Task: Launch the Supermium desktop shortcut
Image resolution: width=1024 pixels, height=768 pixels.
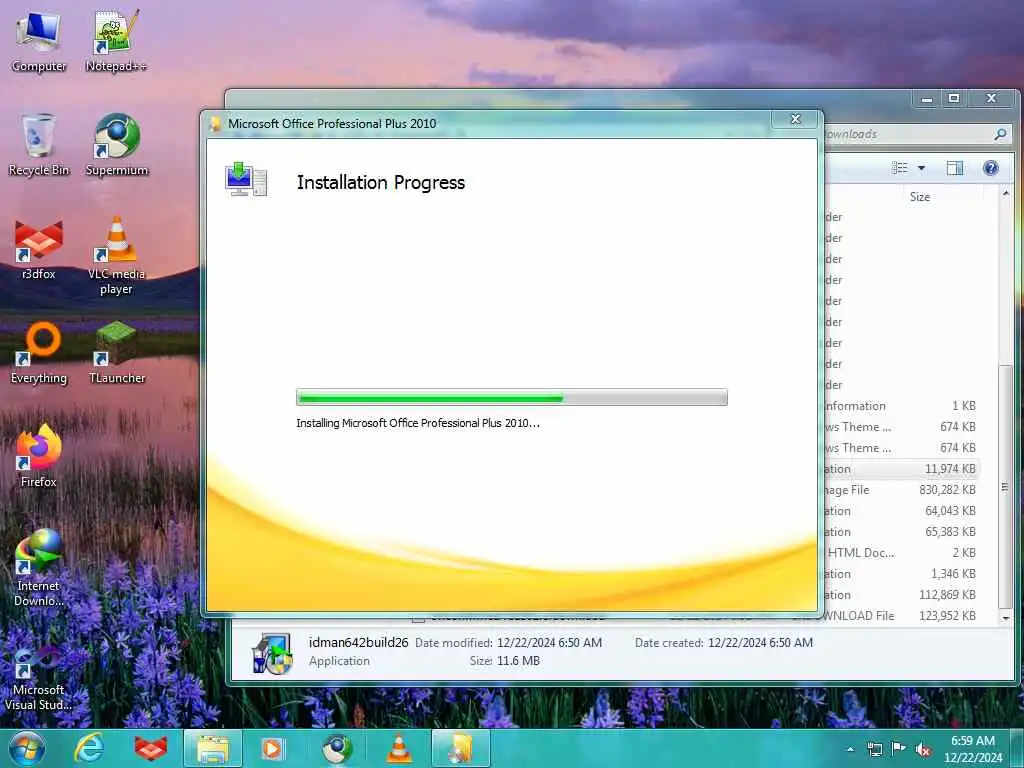Action: (117, 145)
